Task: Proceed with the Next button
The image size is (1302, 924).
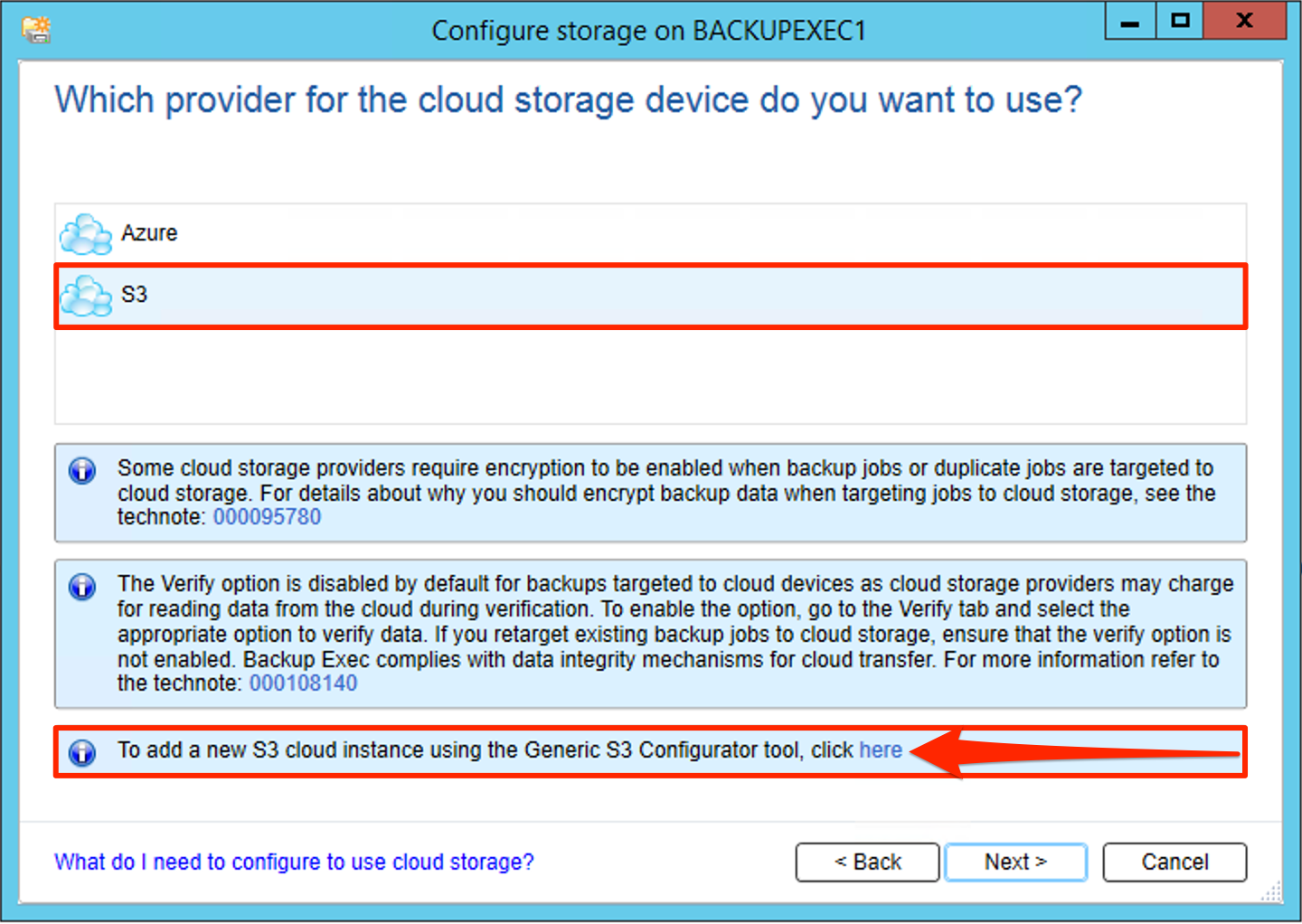Action: click(1015, 862)
